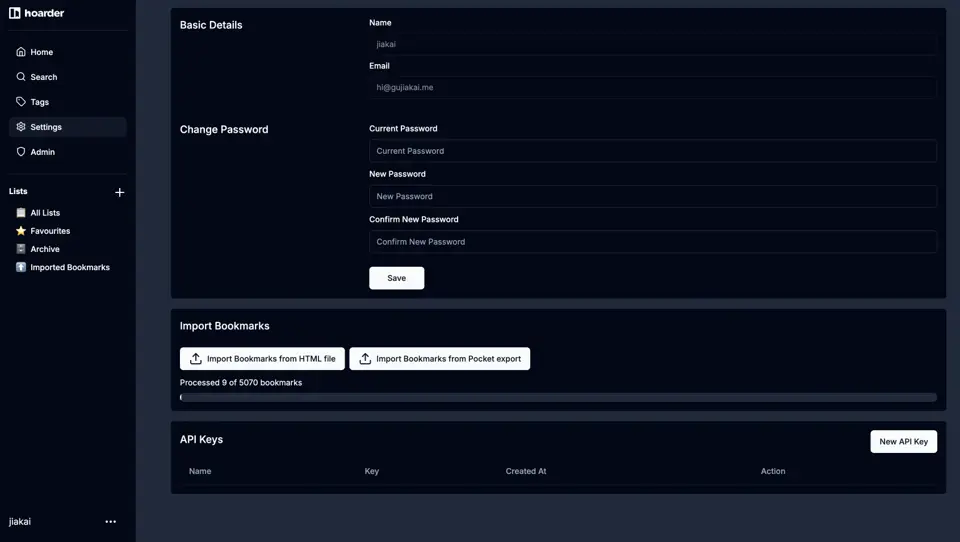960x542 pixels.
Task: Open Admin page label in sidebar
Action: pos(43,152)
